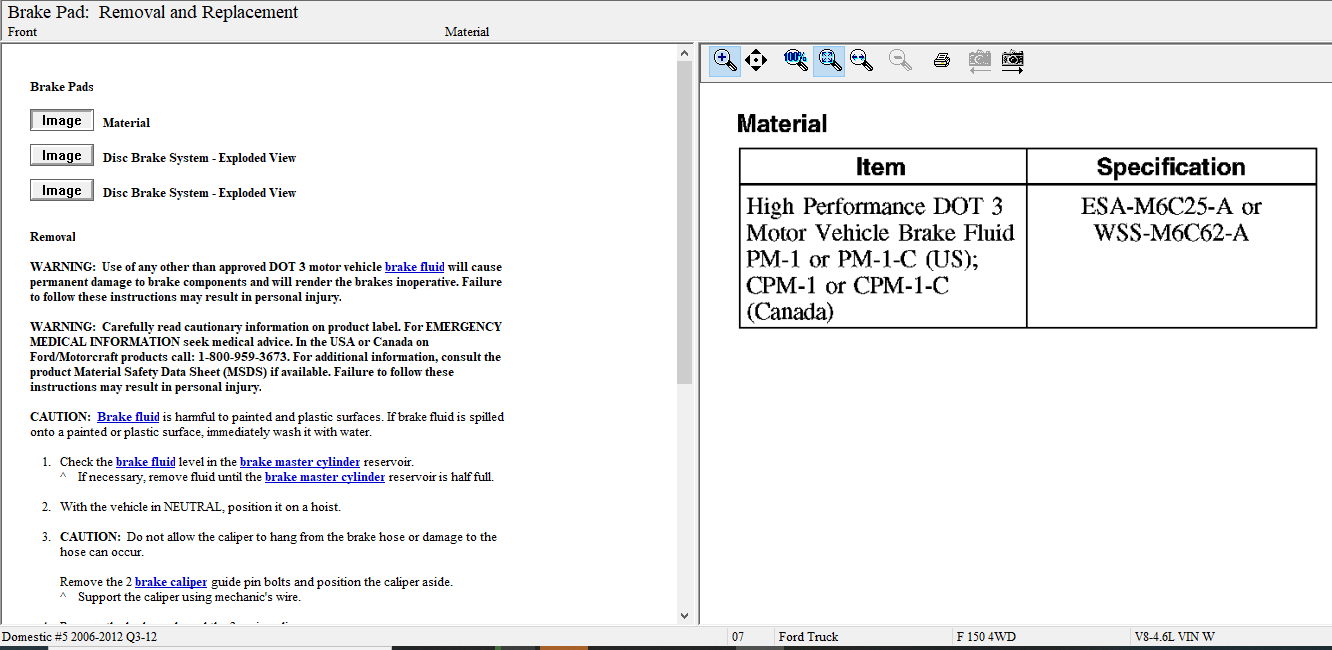Click the fit image to window icon
Viewport: 1332px width, 650px height.
coord(829,61)
